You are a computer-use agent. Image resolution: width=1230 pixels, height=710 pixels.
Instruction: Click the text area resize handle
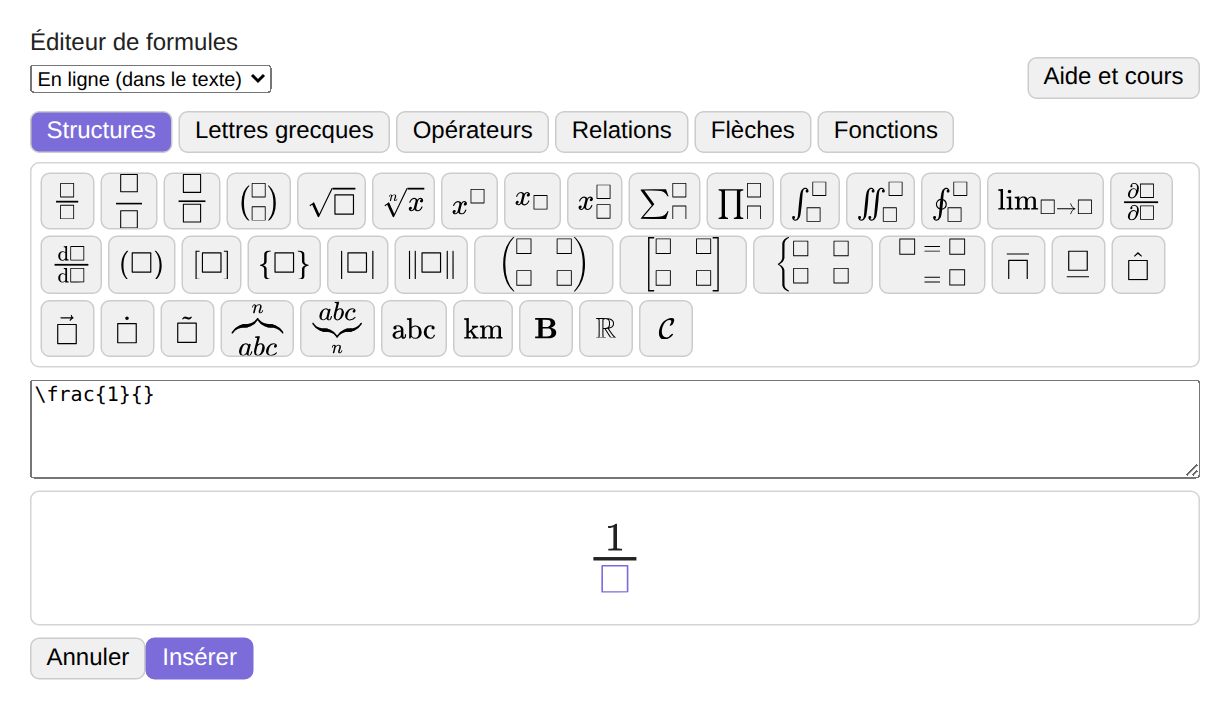click(x=1191, y=470)
